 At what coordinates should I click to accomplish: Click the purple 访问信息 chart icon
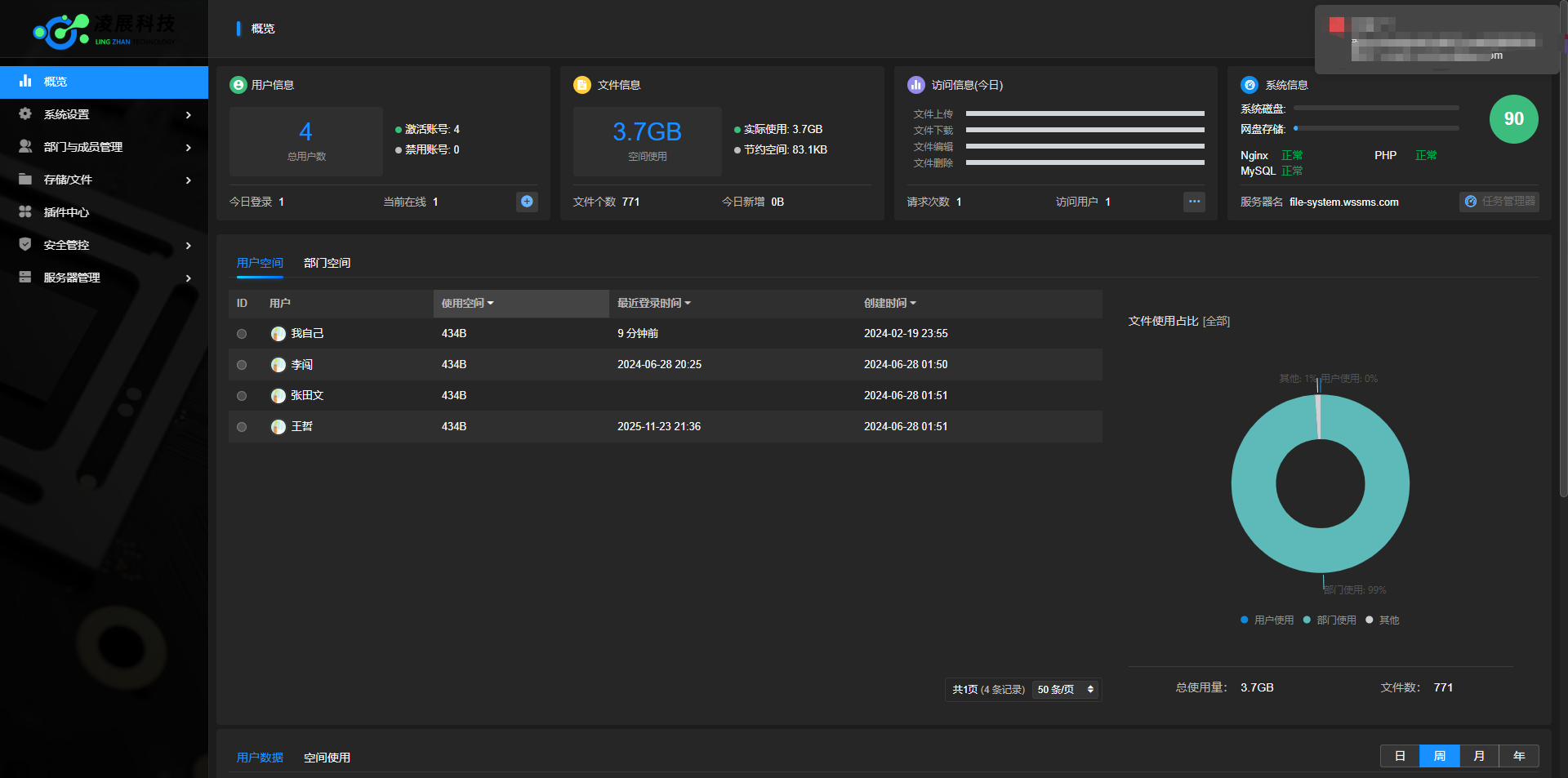coord(916,85)
